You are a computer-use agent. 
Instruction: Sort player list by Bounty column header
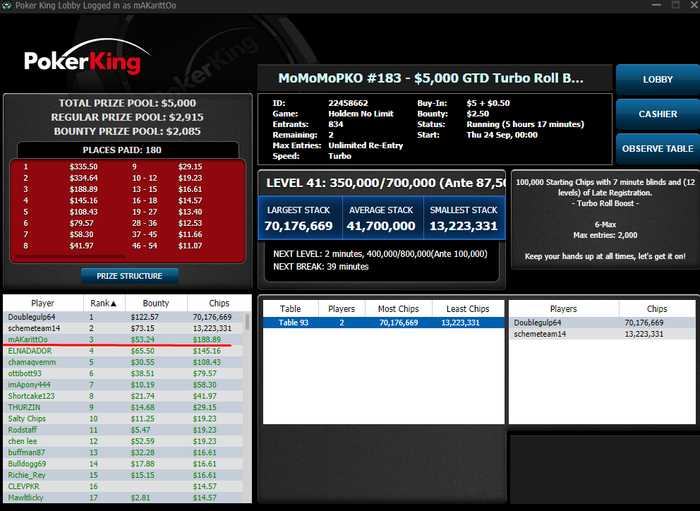(x=156, y=303)
